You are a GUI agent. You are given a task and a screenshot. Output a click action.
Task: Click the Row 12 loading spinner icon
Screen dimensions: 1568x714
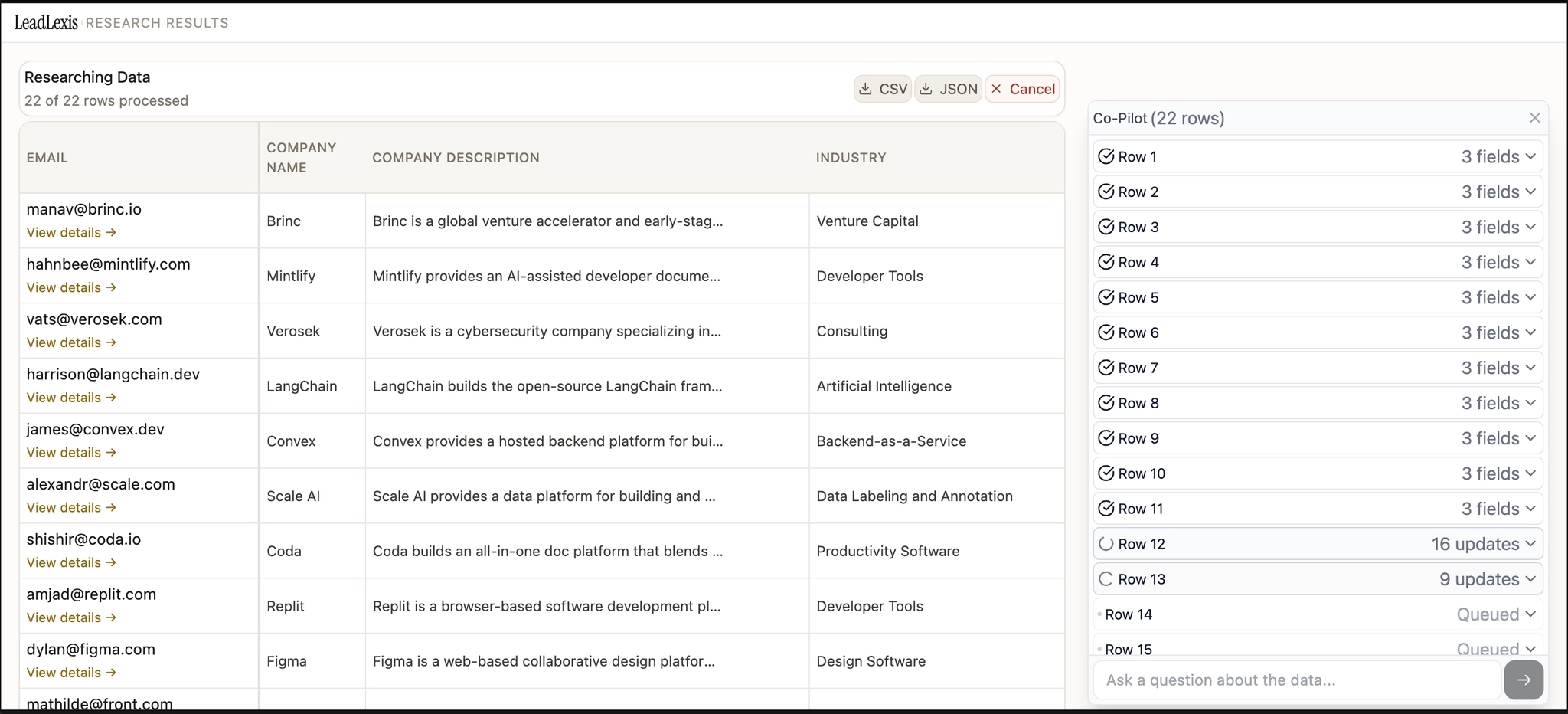click(1106, 544)
